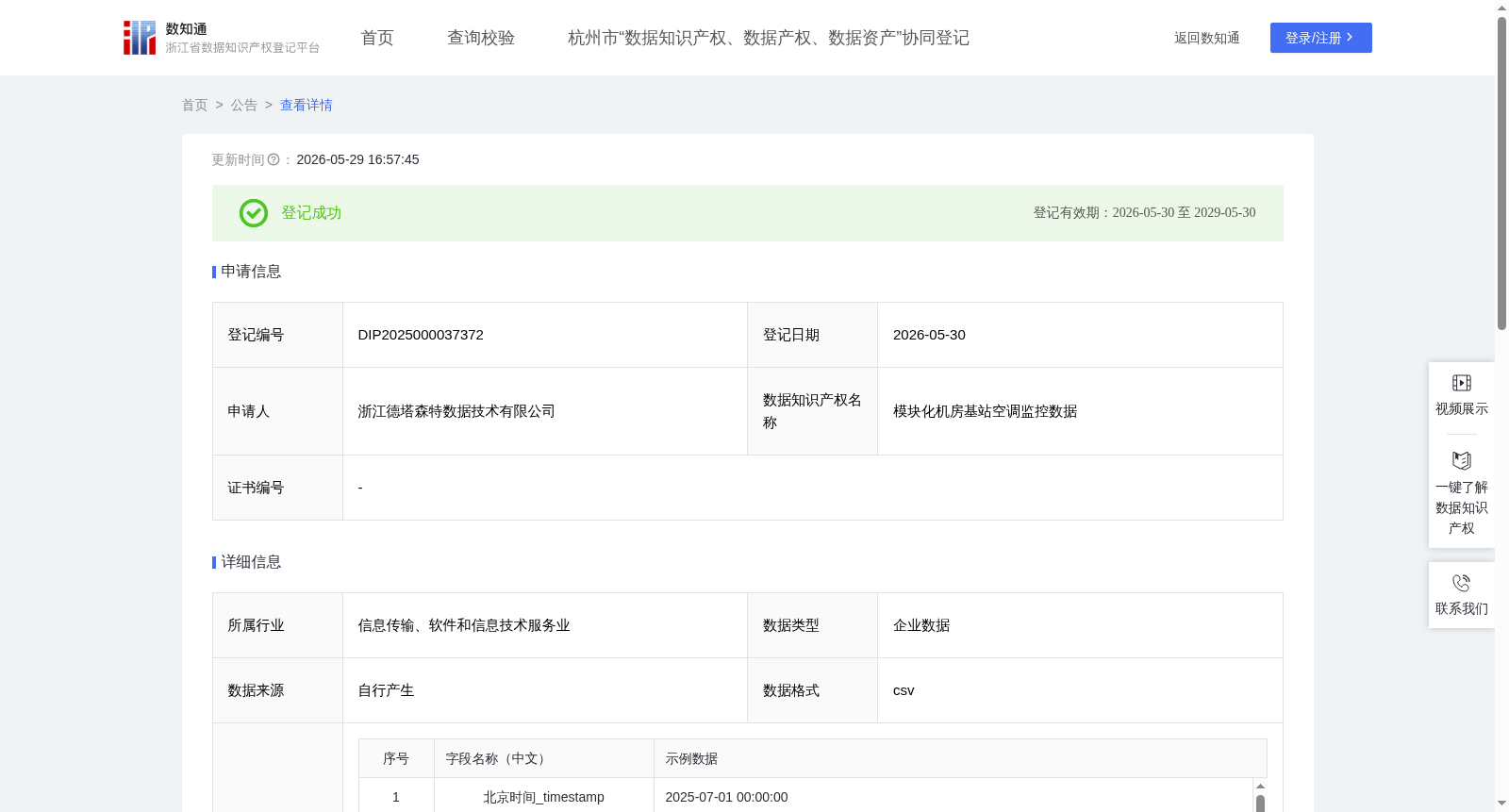Click the 自行产生 data source value

[386, 690]
